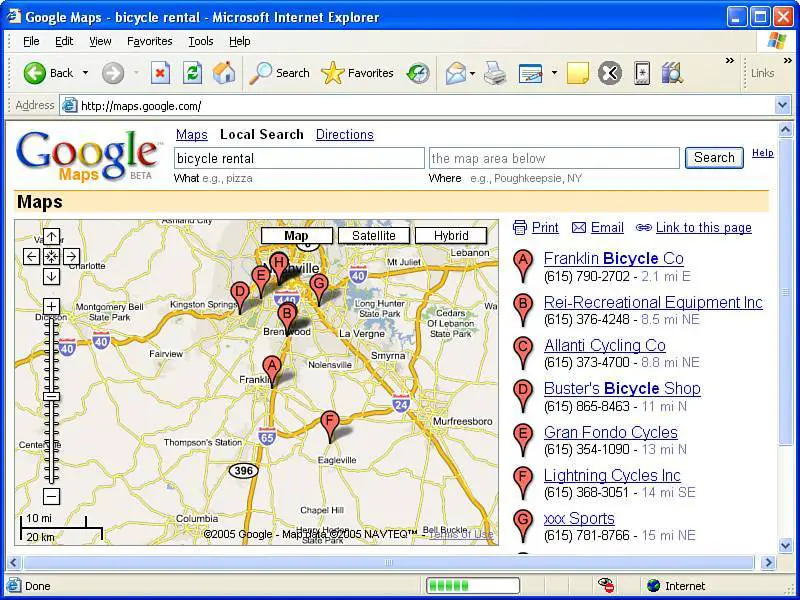Open Mail button dropdown arrow
Viewport: 800px width, 600px height.
[472, 73]
